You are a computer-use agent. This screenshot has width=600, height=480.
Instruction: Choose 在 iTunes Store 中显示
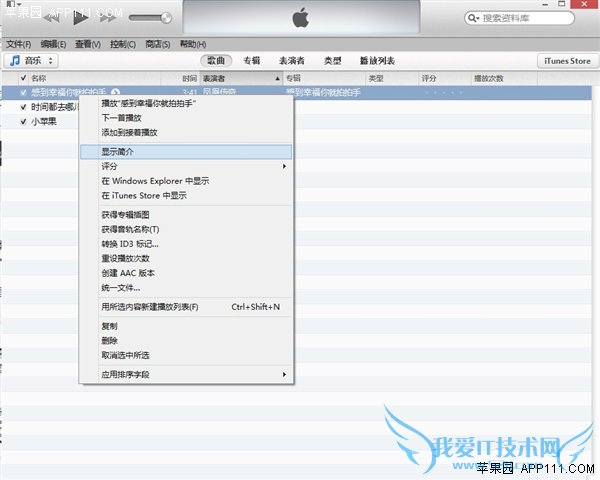point(186,195)
